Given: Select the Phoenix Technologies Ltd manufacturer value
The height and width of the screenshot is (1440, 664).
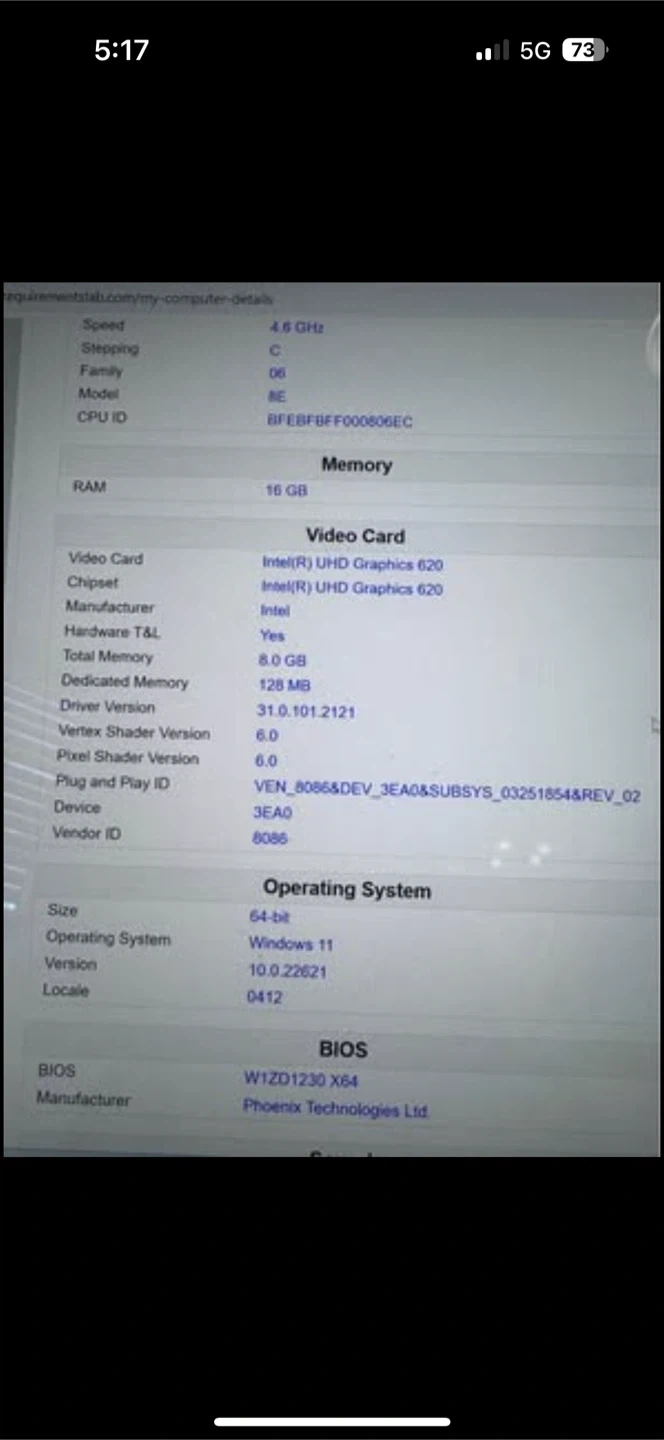Looking at the screenshot, I should pyautogui.click(x=335, y=1109).
